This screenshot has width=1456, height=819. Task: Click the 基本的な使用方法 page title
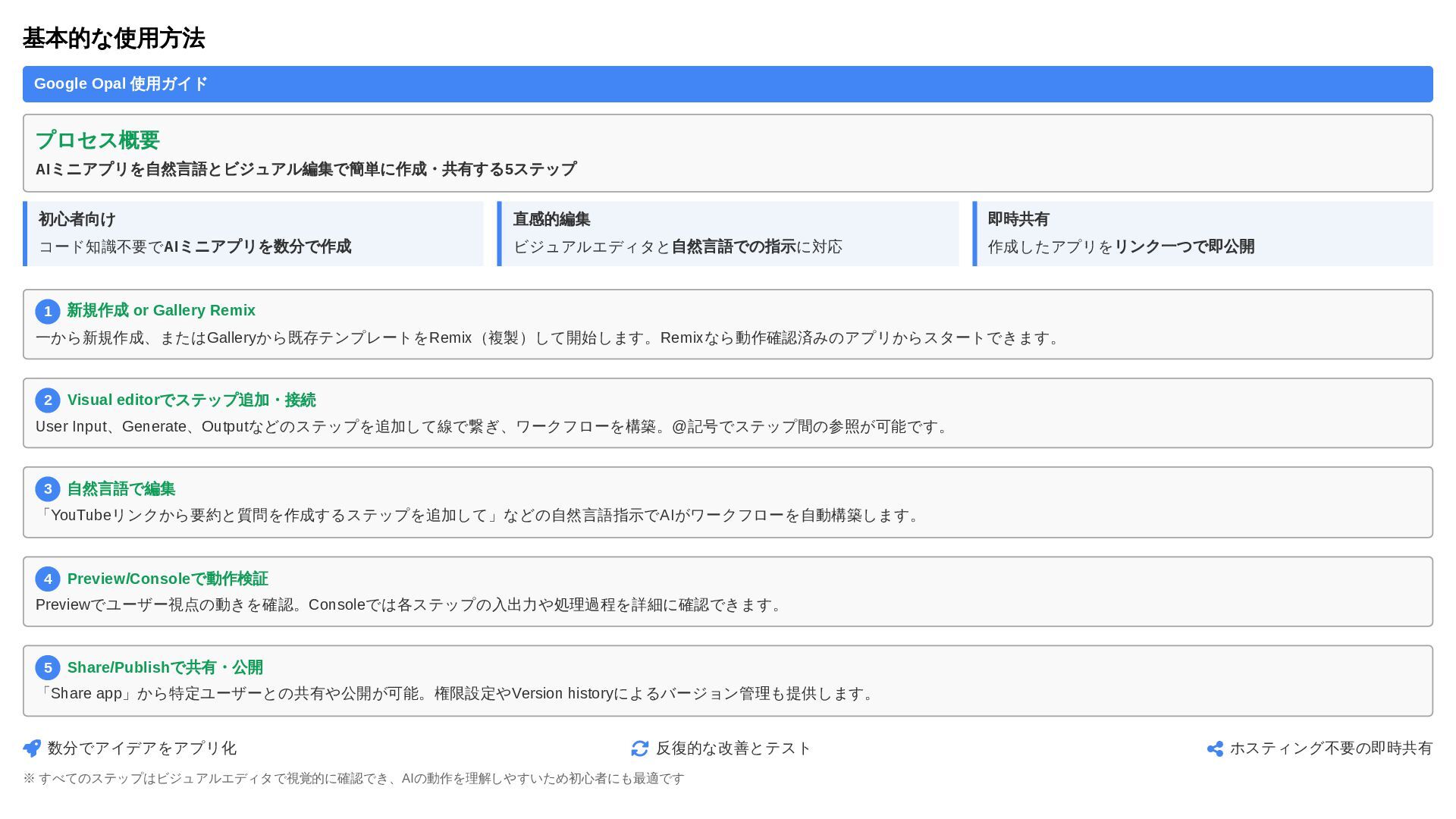pyautogui.click(x=114, y=39)
